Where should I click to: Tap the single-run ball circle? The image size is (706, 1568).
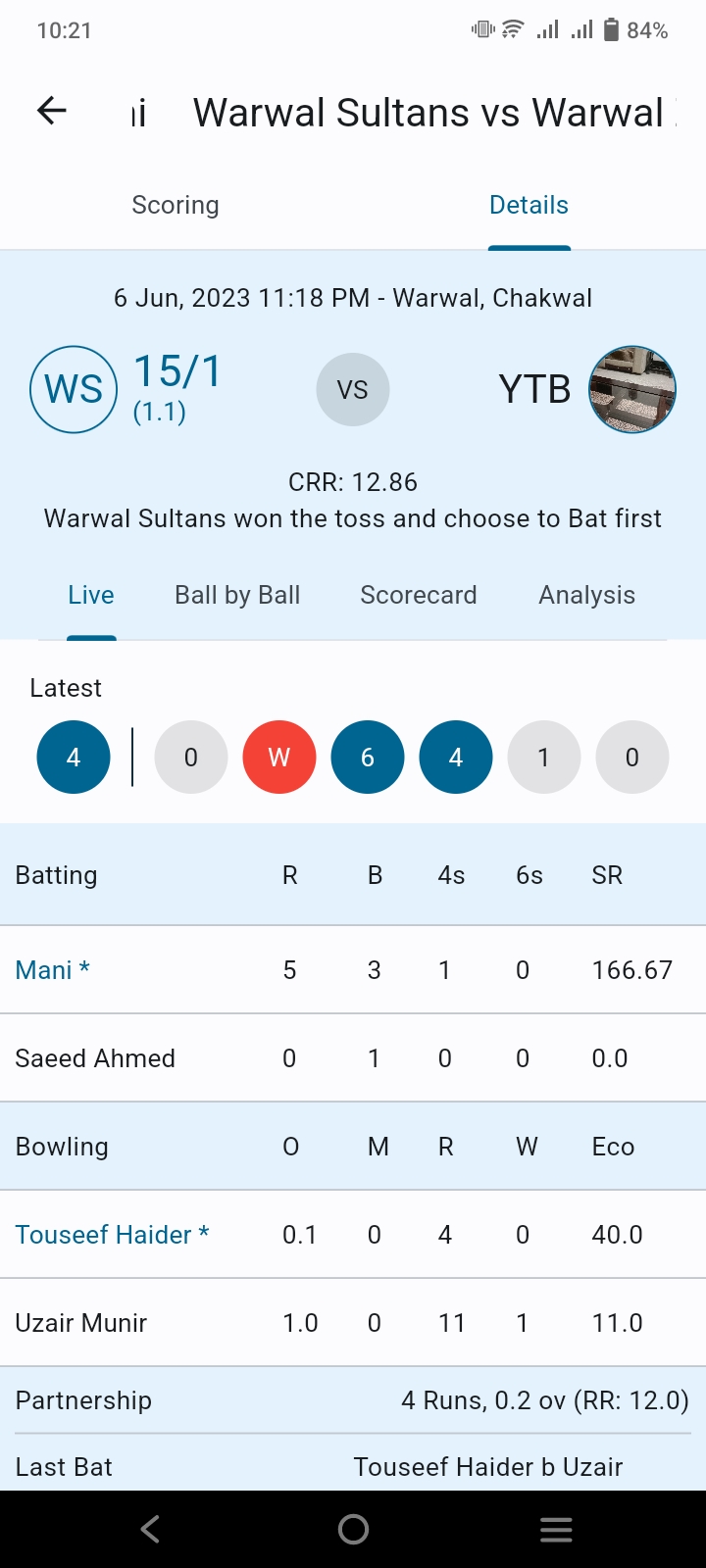coord(544,758)
